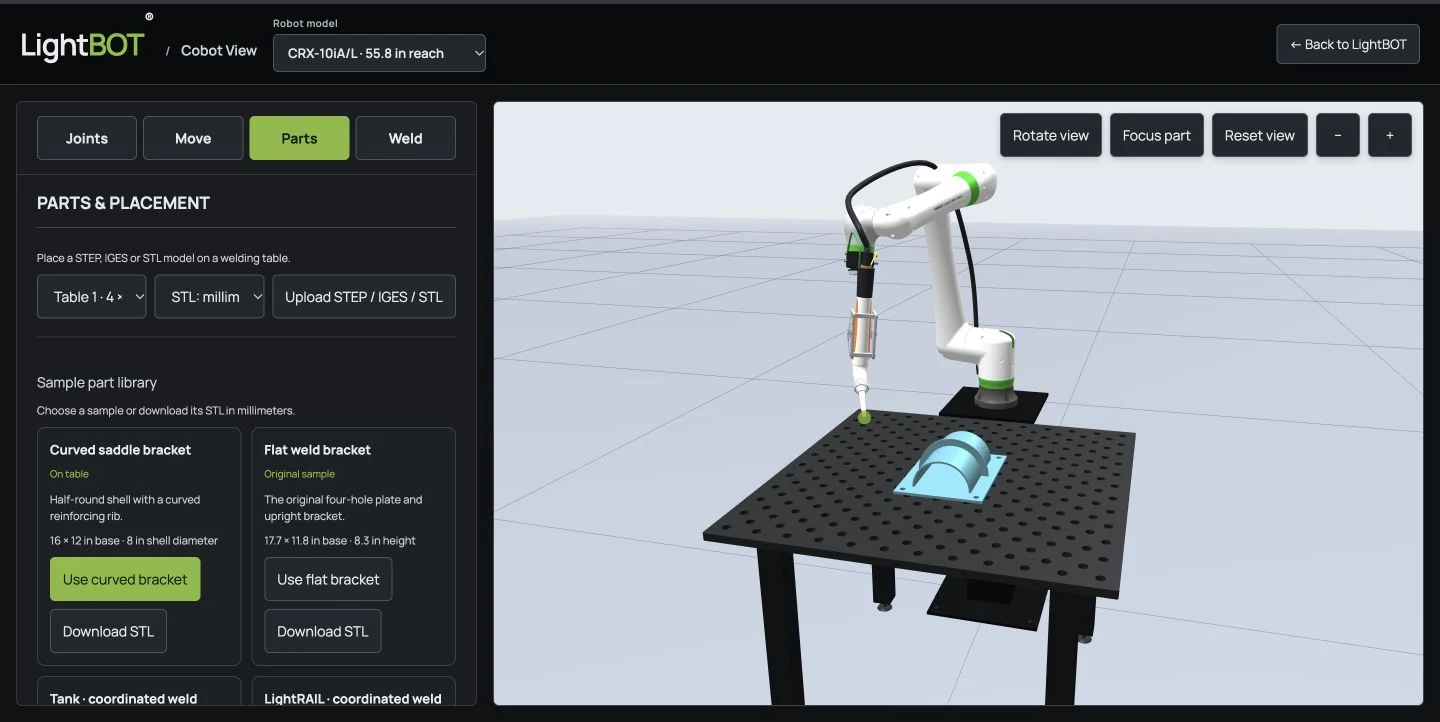Click the PARTS & PLACEMENT heading
Viewport: 1440px width, 722px height.
(123, 203)
